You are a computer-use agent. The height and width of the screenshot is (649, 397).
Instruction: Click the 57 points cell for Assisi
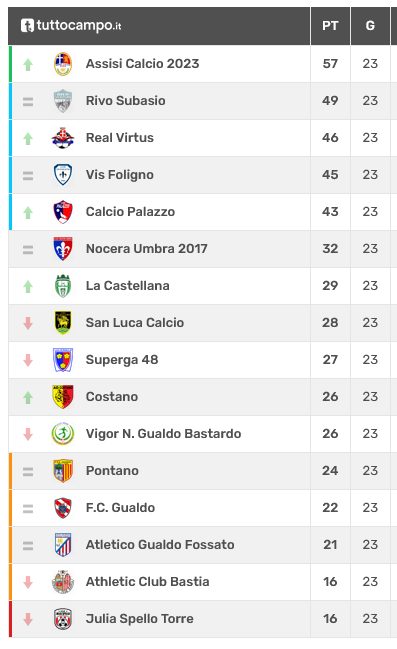coord(330,64)
